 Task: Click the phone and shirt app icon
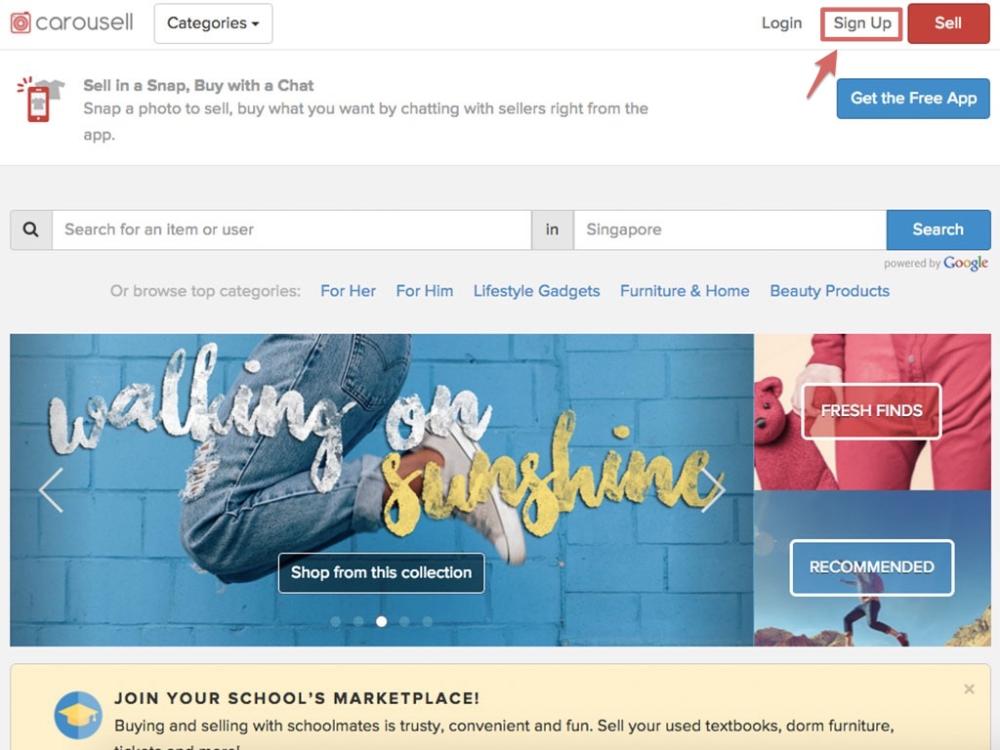tap(40, 99)
